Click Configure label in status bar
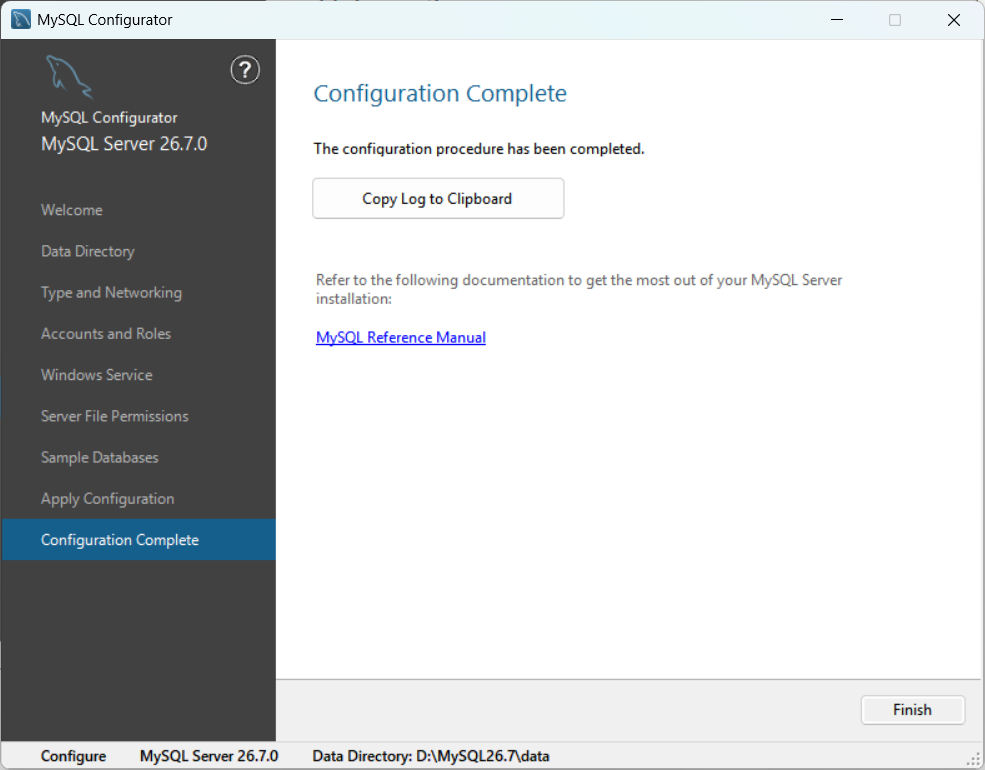Screen dimensions: 985x770 [73, 756]
